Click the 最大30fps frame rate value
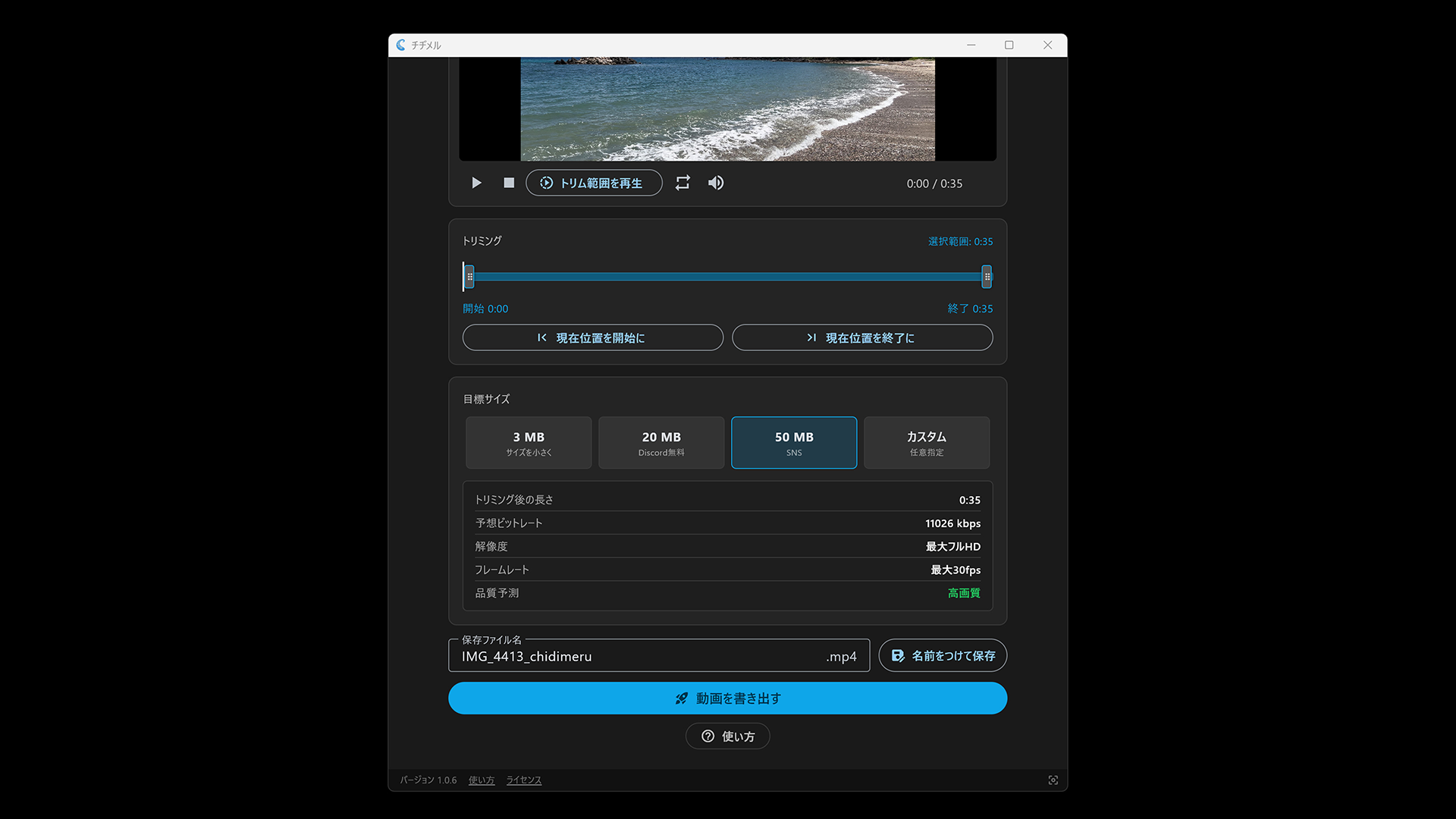Screen dimensions: 1456x819 click(955, 570)
